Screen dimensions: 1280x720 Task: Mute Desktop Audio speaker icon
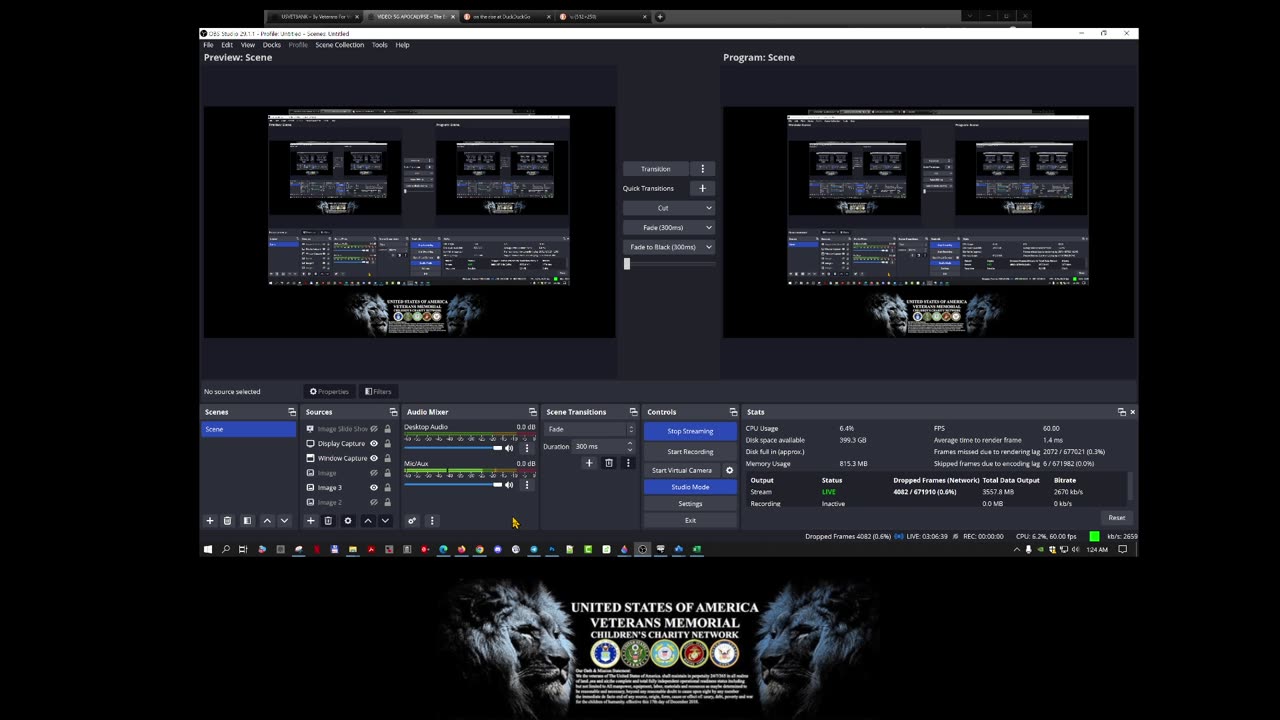[509, 448]
